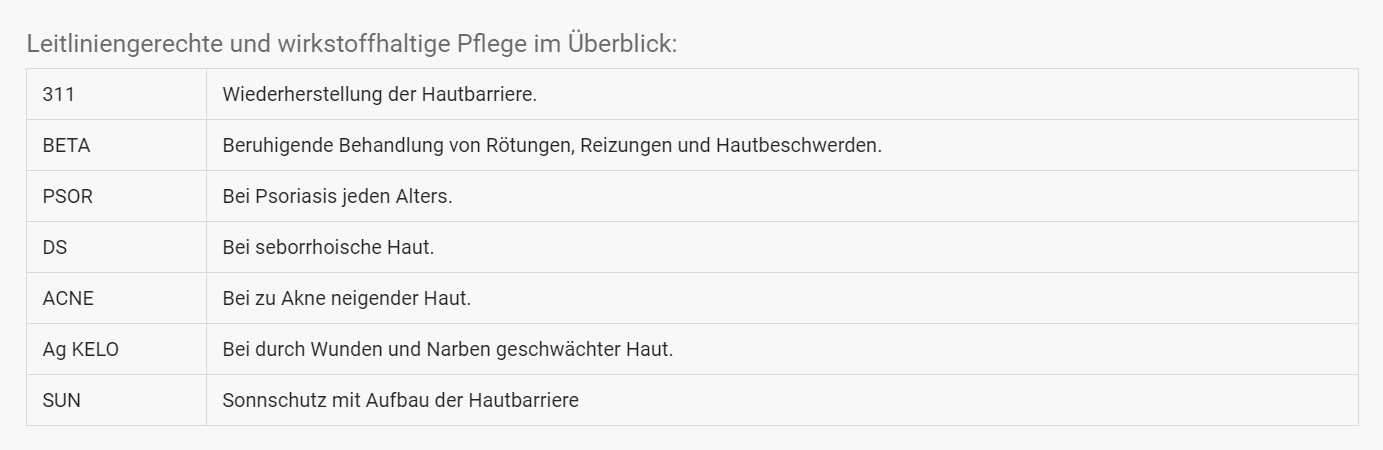This screenshot has height=450, width=1383.
Task: Click 'Bei Psoriasis jeden Alters.' text
Action: point(337,196)
